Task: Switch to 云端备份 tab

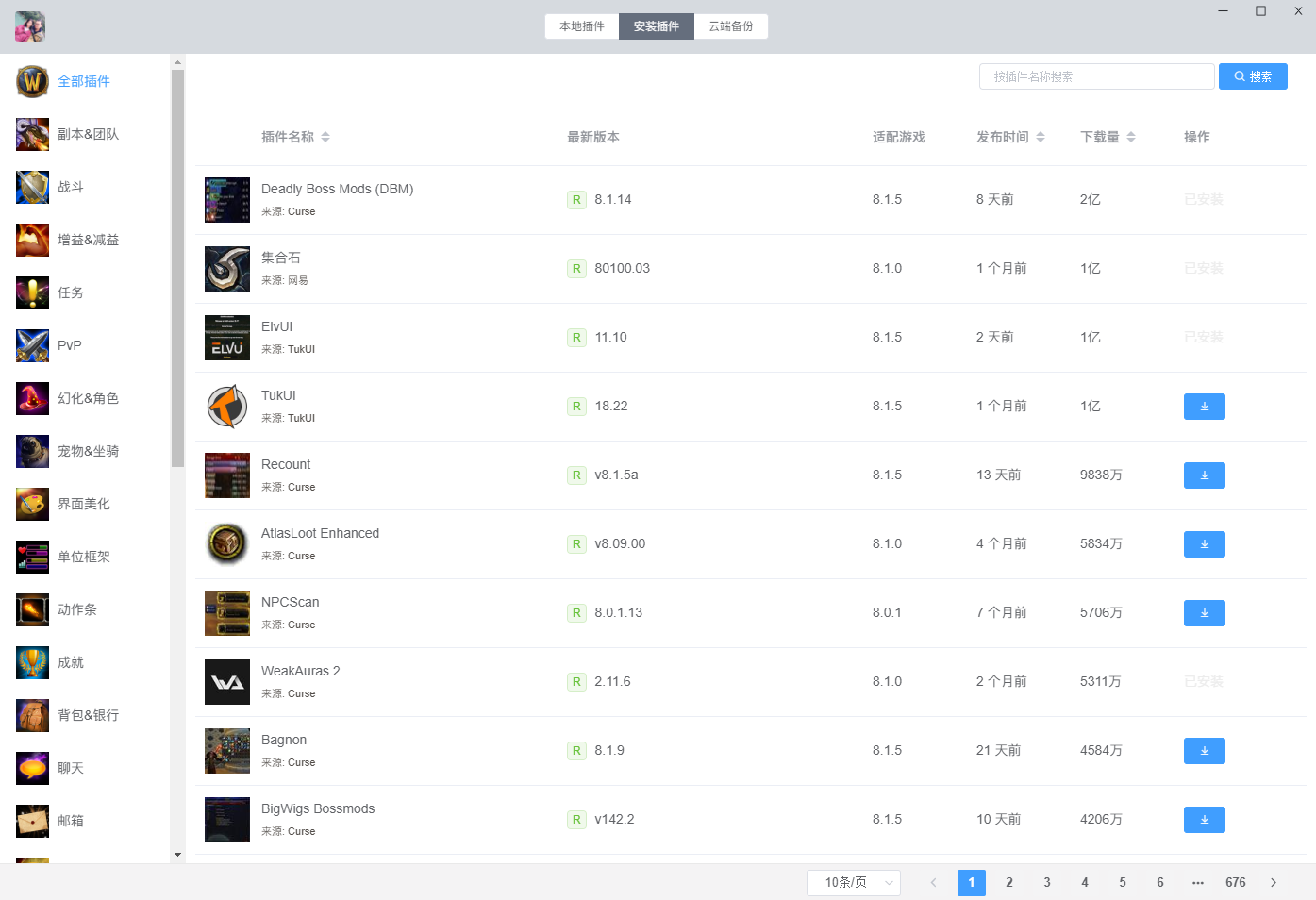Action: 731,26
